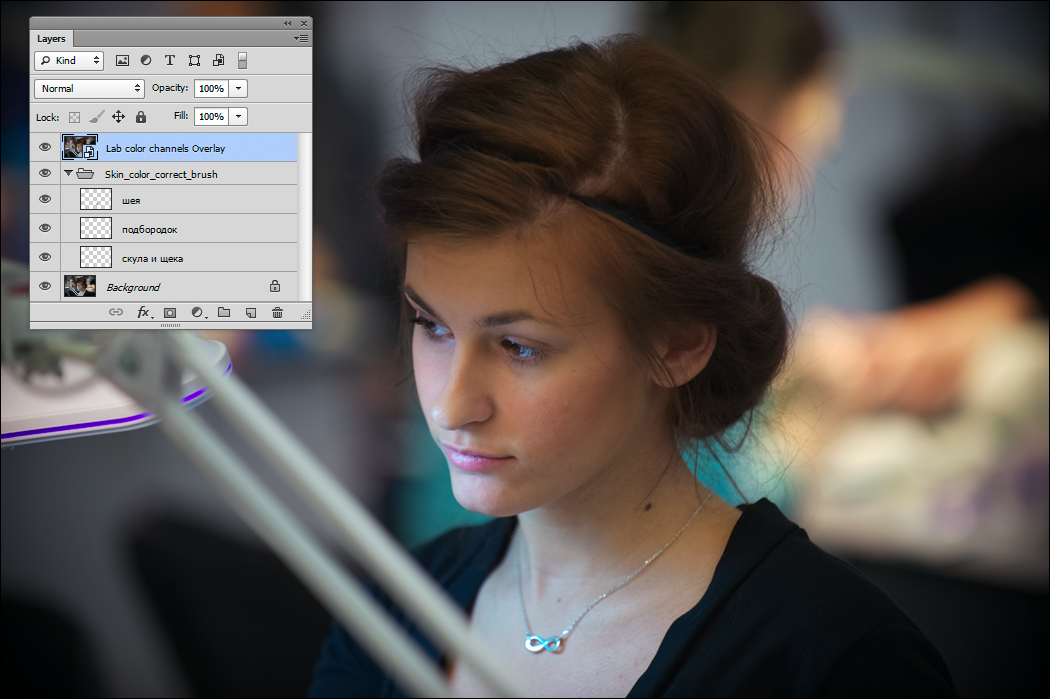
Task: Add layer mask icon
Action: (x=170, y=313)
